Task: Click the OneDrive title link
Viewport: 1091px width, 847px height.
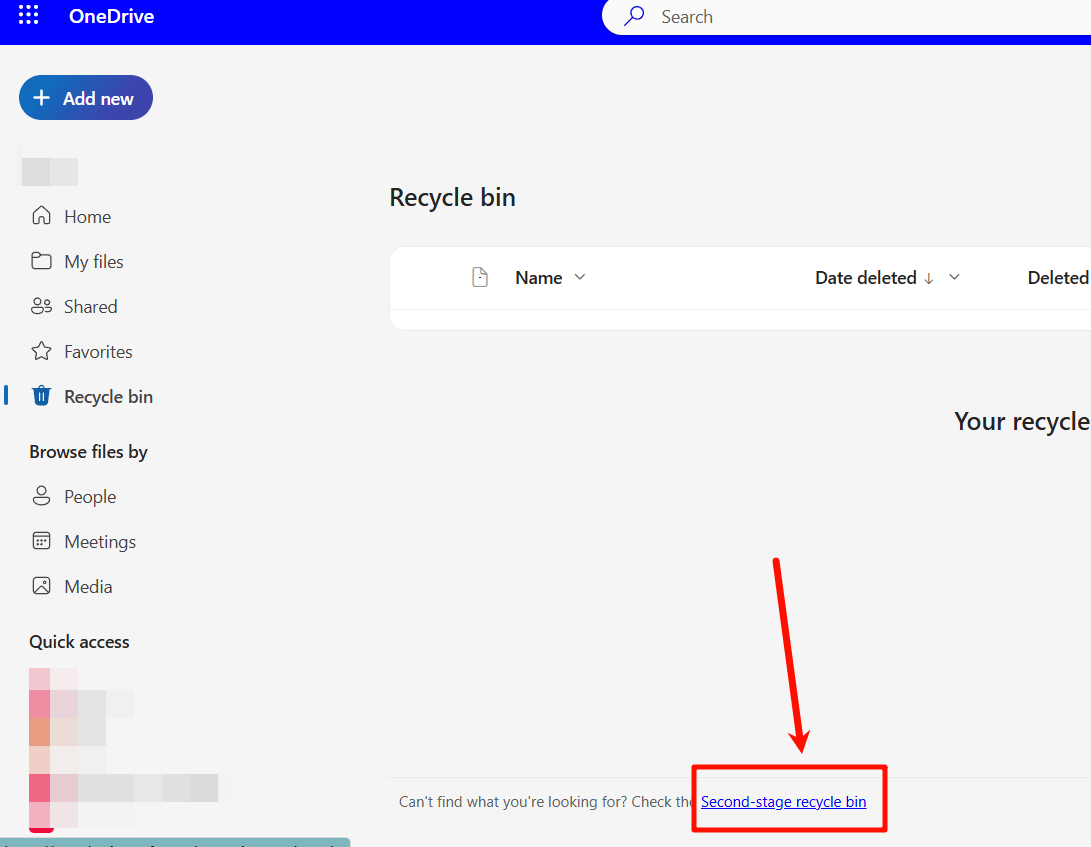Action: tap(111, 16)
